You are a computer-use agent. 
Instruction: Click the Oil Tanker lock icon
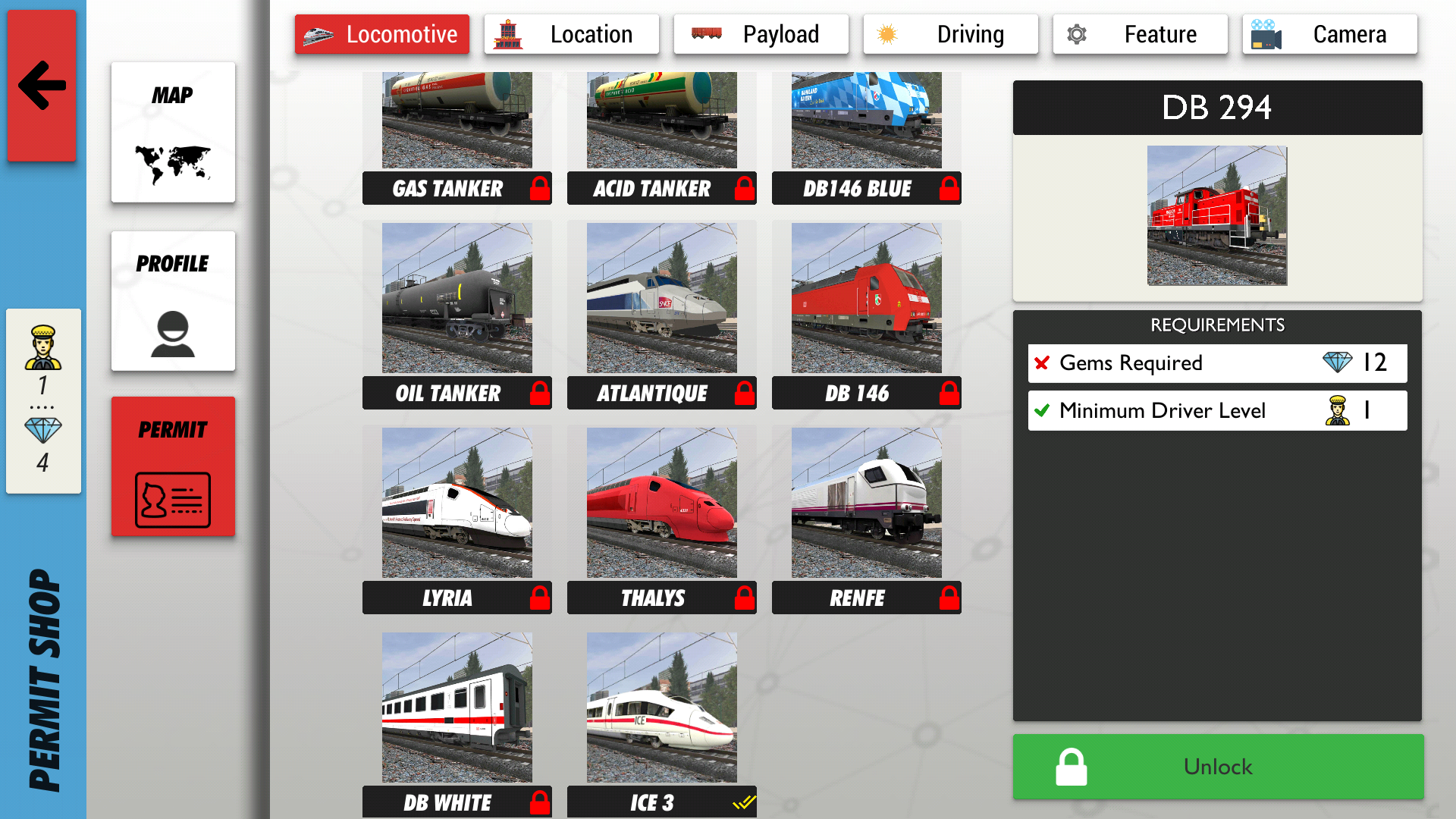(x=540, y=392)
